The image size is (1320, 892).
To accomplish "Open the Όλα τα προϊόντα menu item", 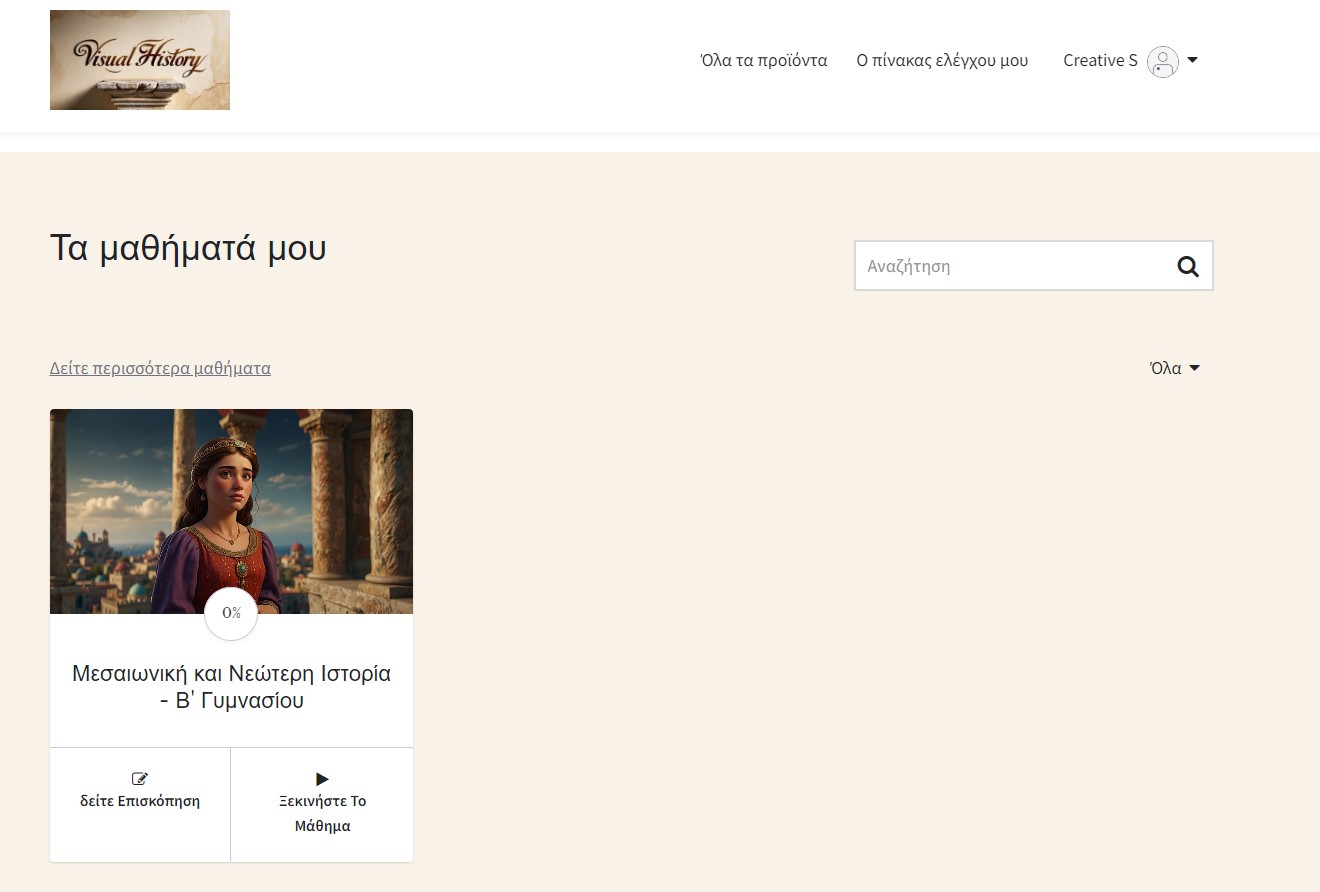I will [763, 61].
